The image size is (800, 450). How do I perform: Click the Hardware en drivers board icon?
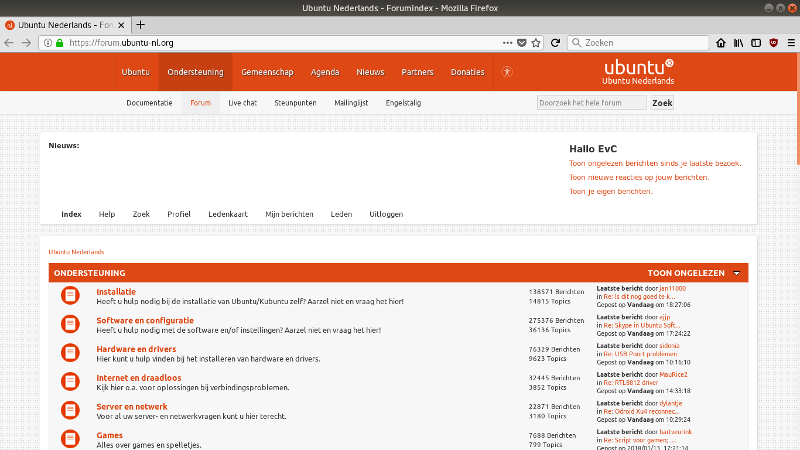point(70,352)
